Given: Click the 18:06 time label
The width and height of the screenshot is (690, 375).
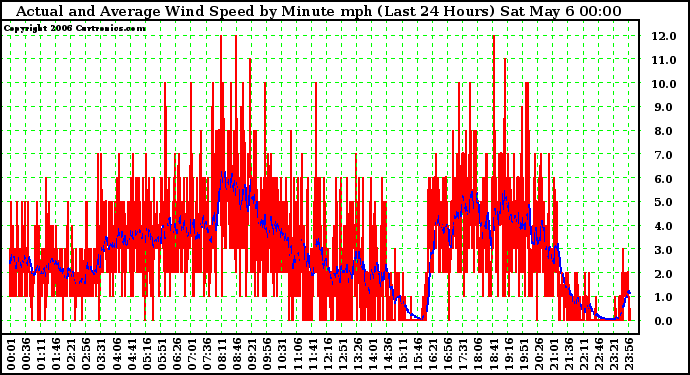Looking at the screenshot, I should 478,354.
